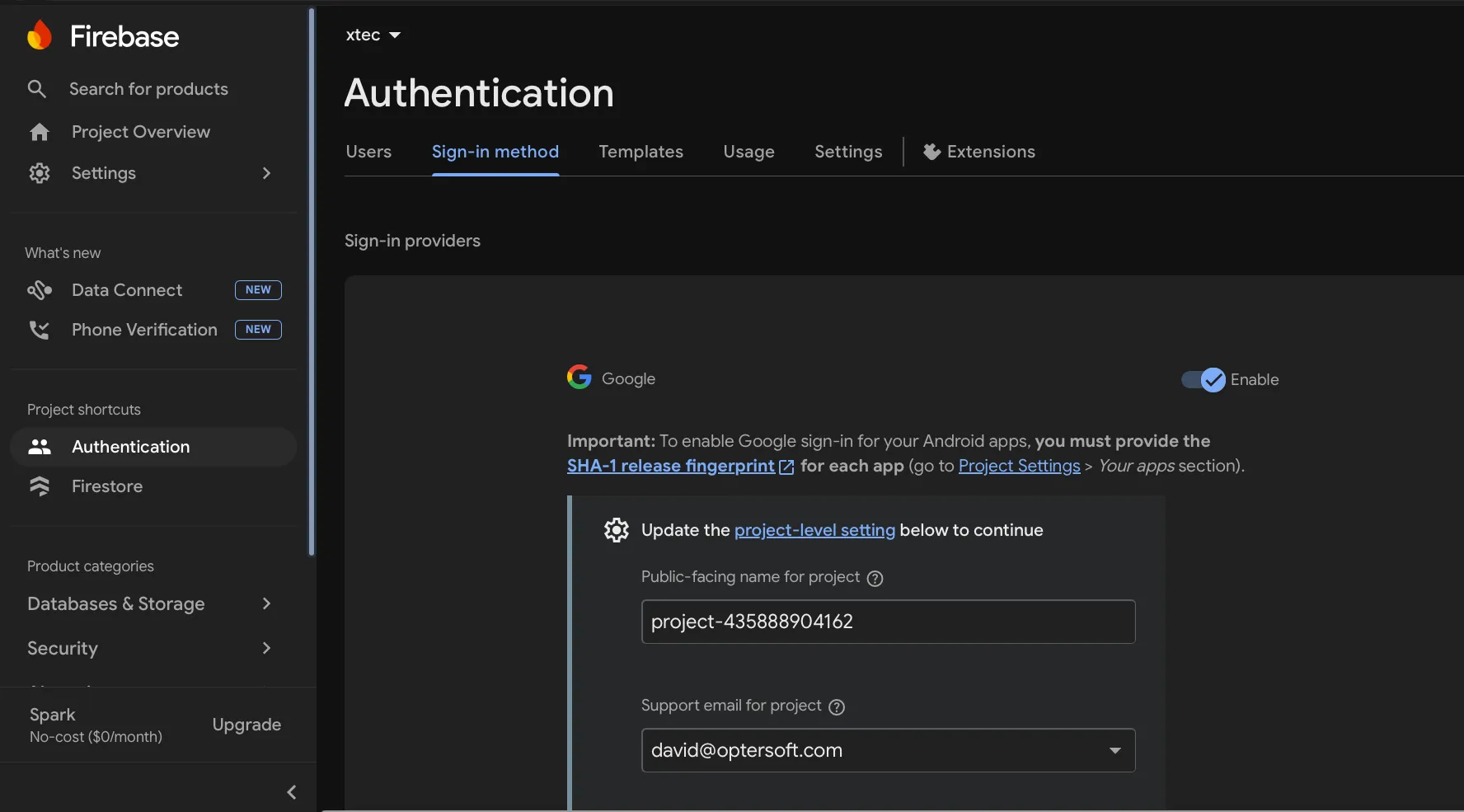Click the Phone Verification icon
This screenshot has width=1464, height=812.
[39, 330]
